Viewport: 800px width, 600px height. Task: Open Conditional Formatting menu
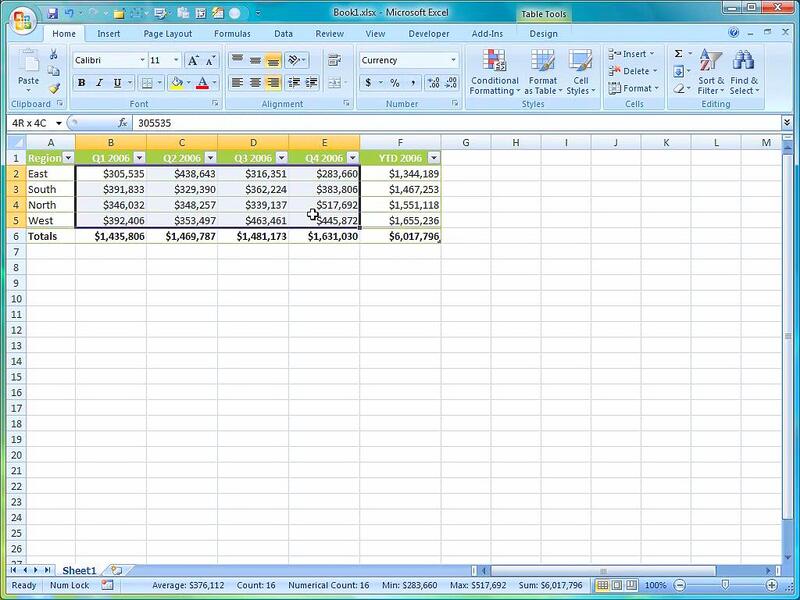(495, 62)
